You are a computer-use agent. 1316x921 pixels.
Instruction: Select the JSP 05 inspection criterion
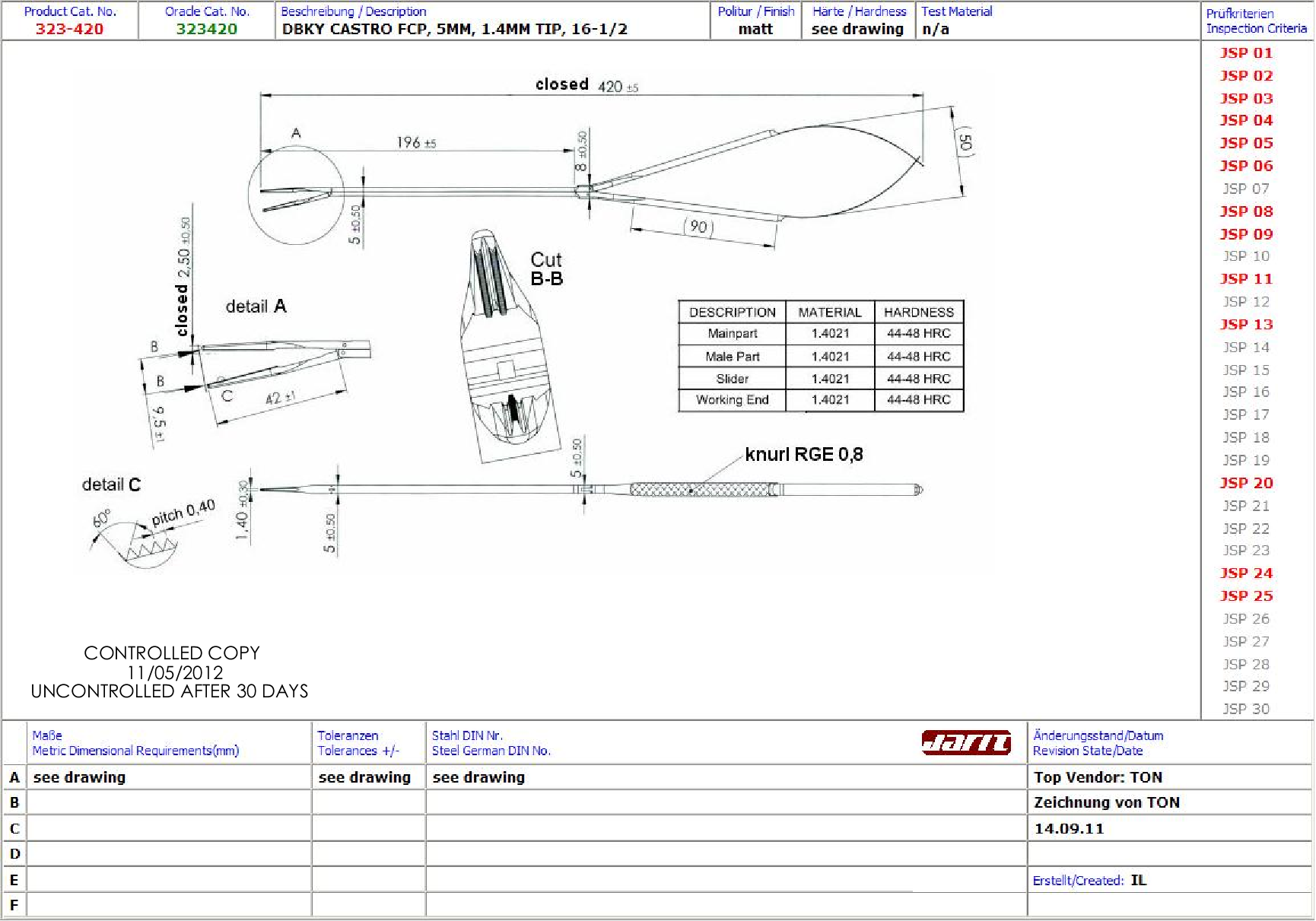point(1245,143)
